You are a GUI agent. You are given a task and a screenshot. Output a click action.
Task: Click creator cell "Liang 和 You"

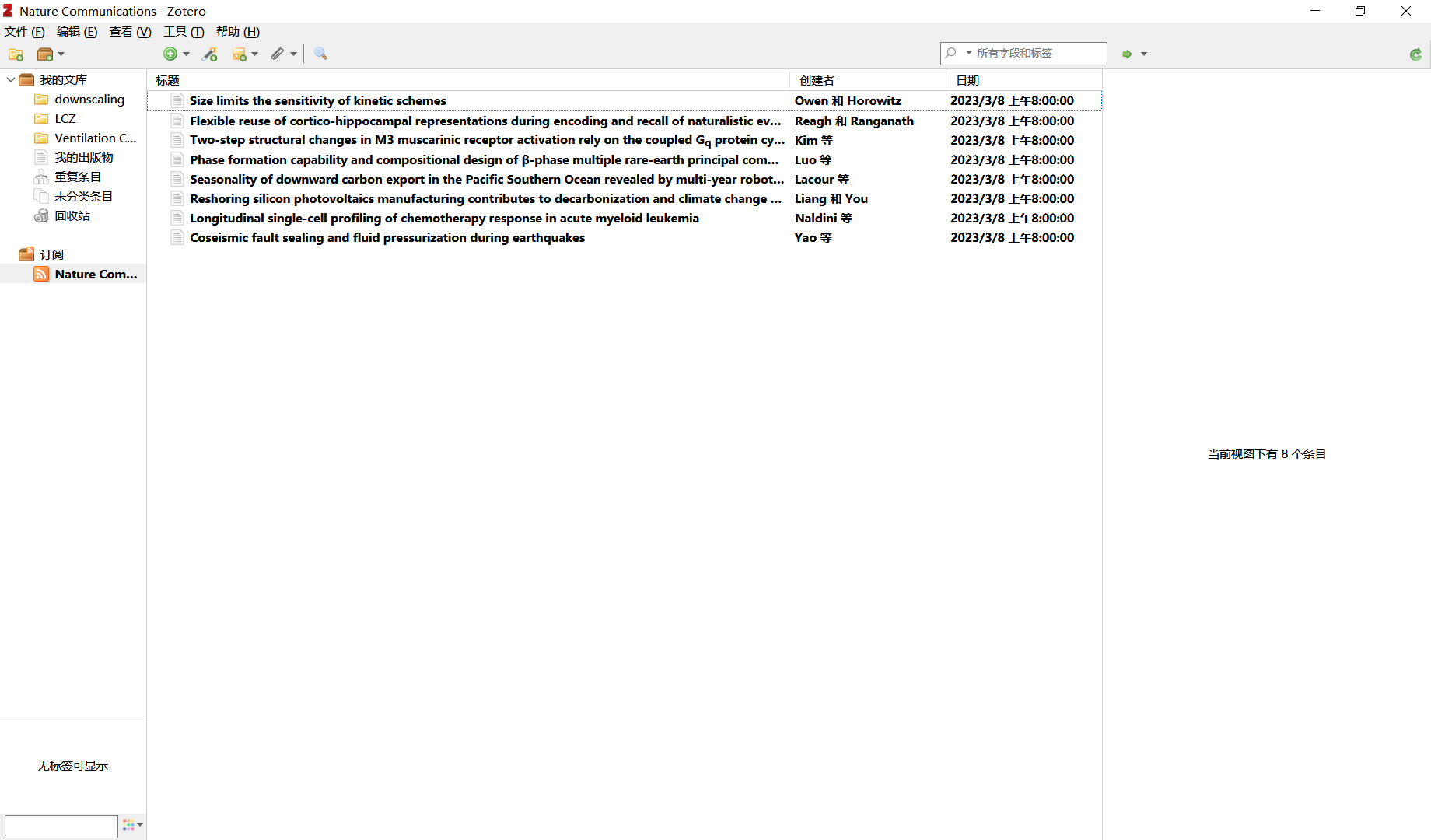(831, 199)
